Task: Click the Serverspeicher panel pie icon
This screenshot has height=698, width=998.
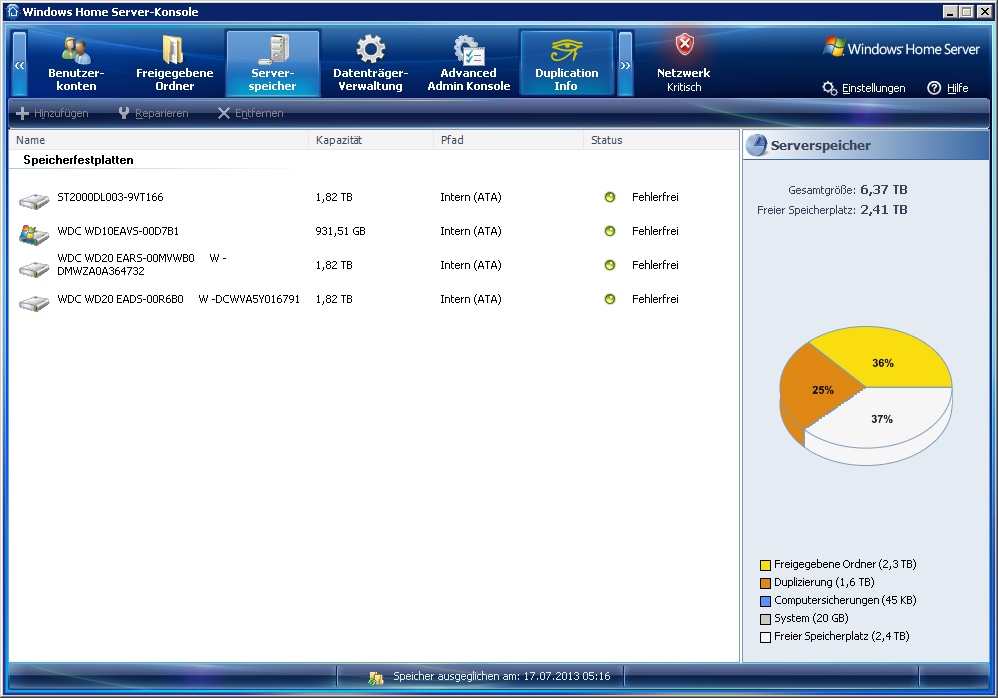Action: pos(757,145)
